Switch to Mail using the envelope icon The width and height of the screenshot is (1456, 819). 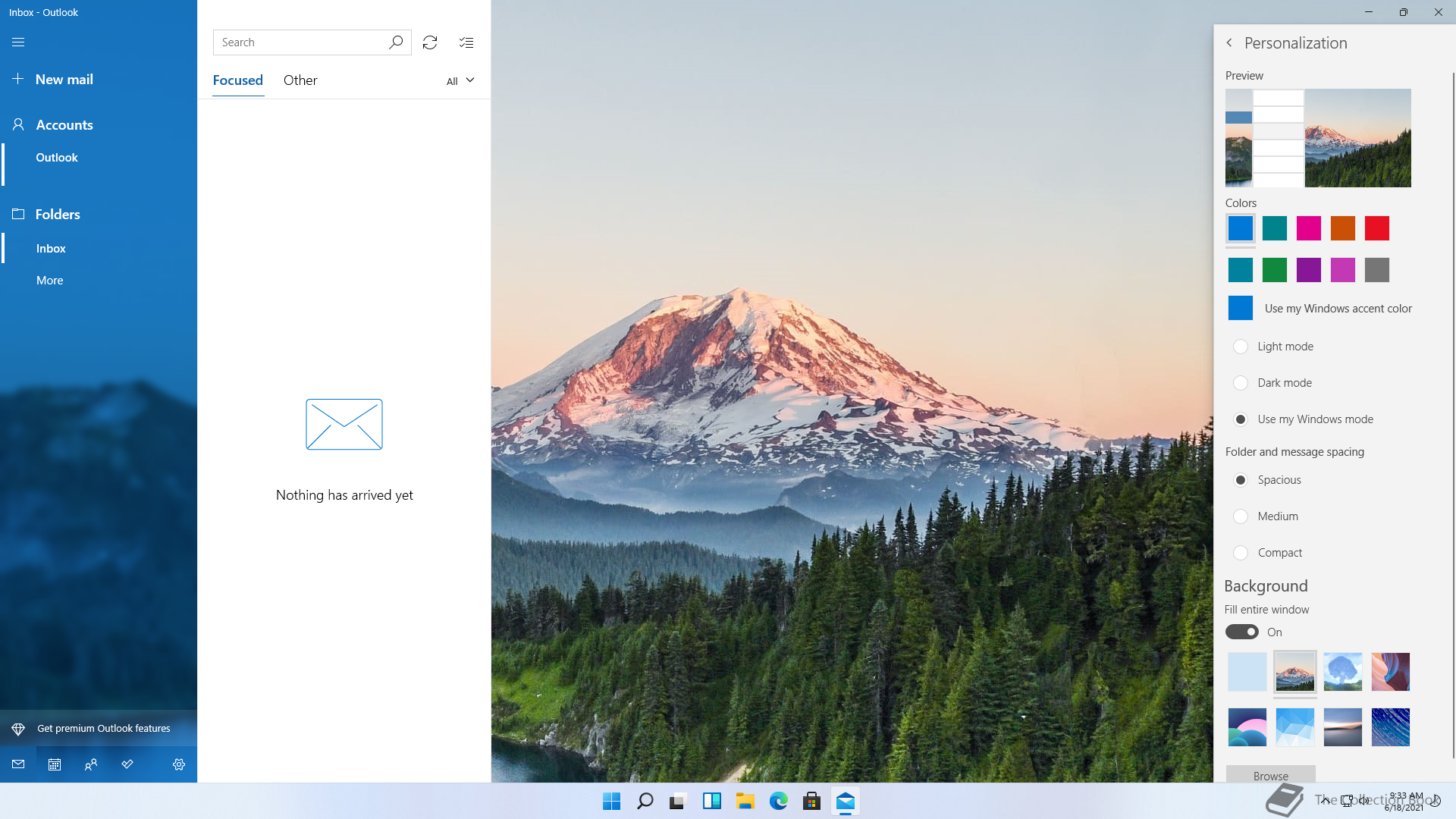18,764
